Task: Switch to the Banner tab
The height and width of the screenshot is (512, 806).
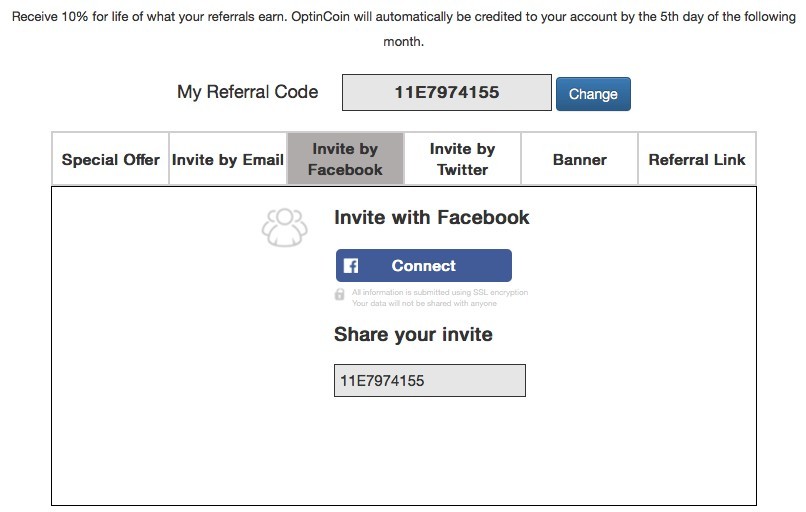Action: [x=579, y=159]
